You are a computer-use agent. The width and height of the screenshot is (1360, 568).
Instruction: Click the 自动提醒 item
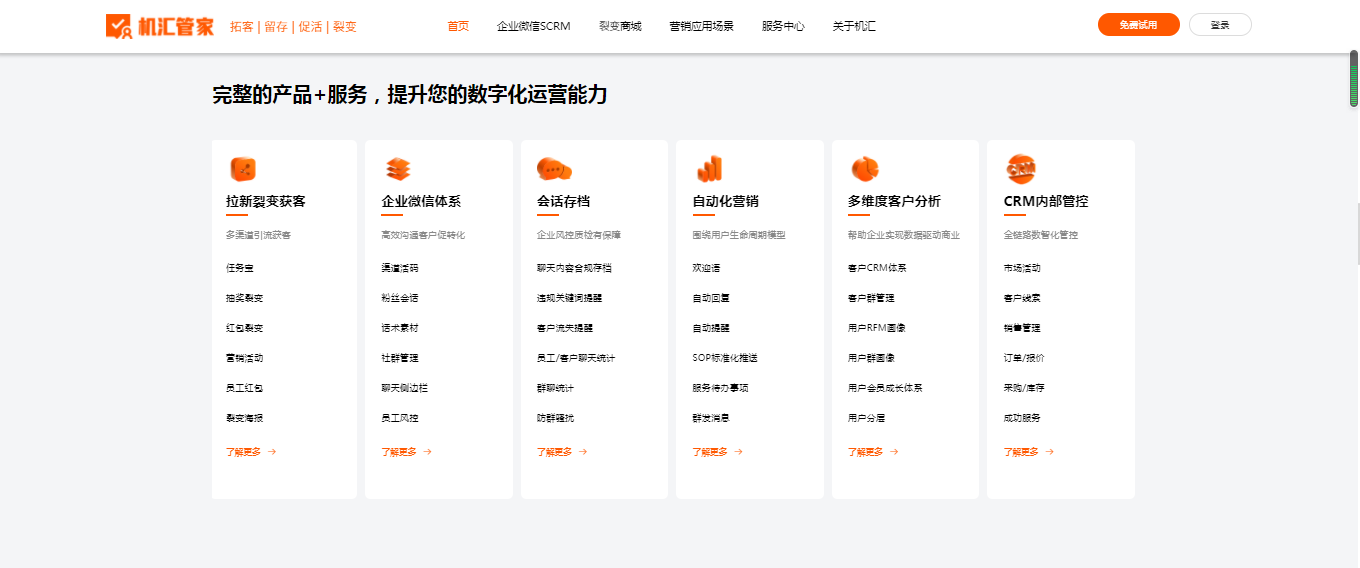tap(711, 328)
